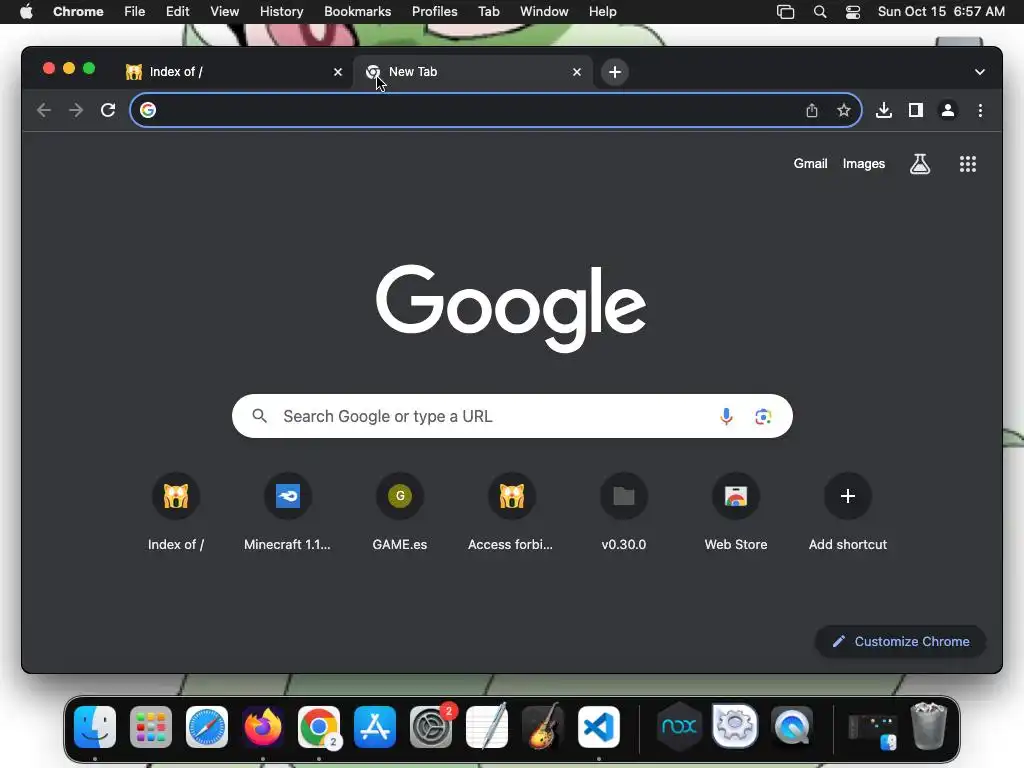Open the Bookmarks menu
1024x768 pixels.
pyautogui.click(x=357, y=12)
